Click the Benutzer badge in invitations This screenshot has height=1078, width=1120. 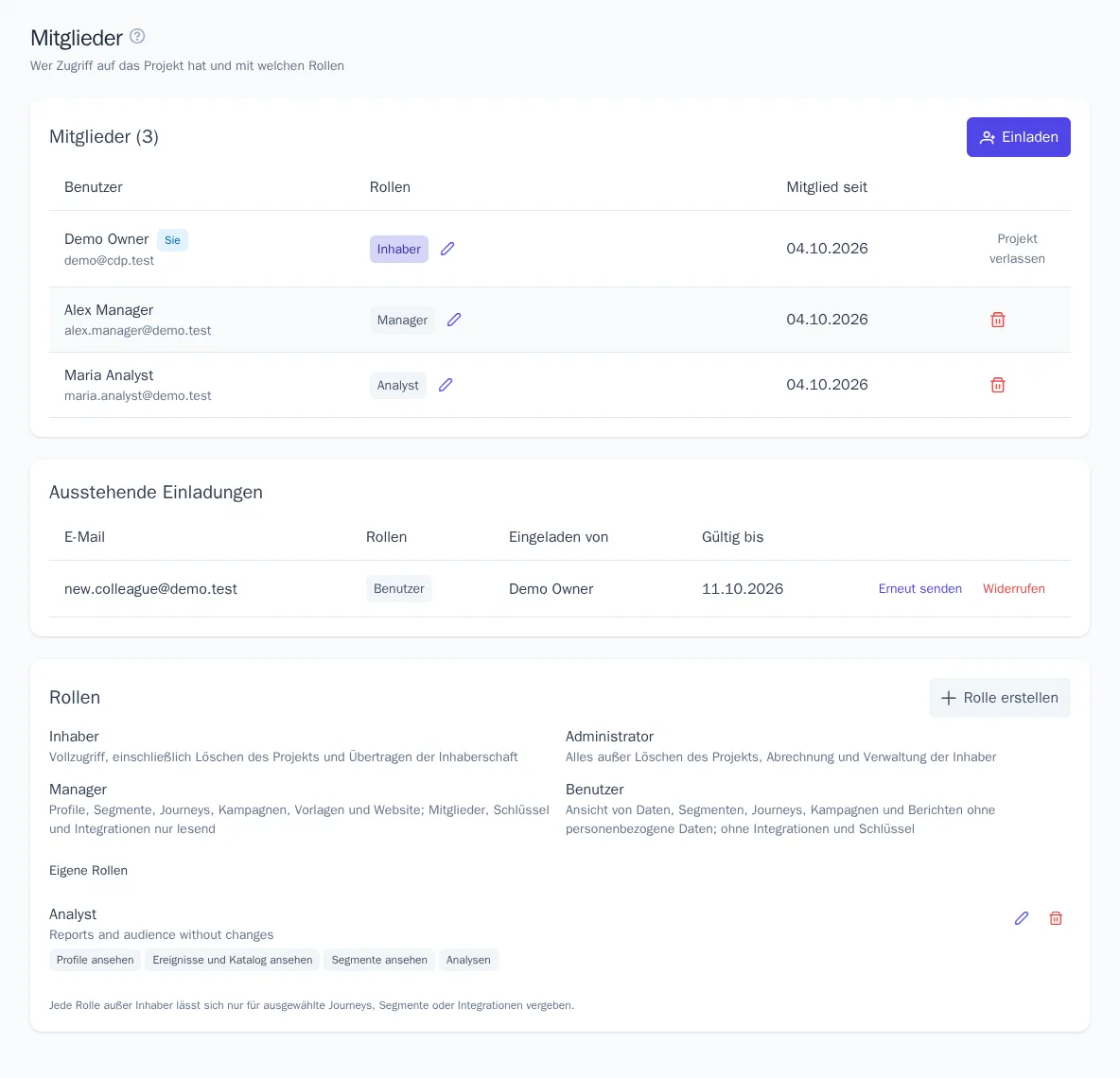pos(398,589)
